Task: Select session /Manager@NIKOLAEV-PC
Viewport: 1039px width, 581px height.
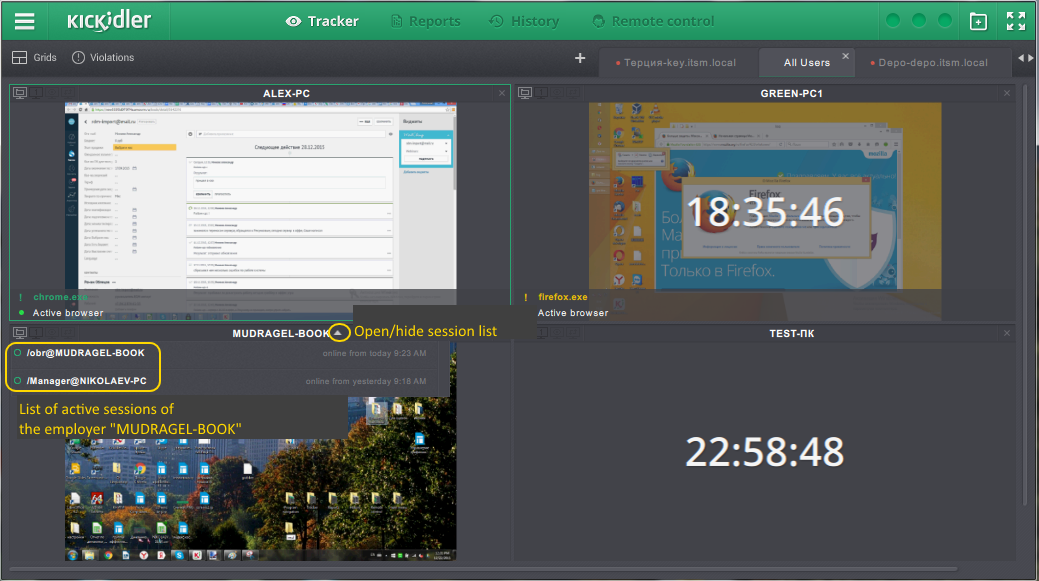Action: 87,381
